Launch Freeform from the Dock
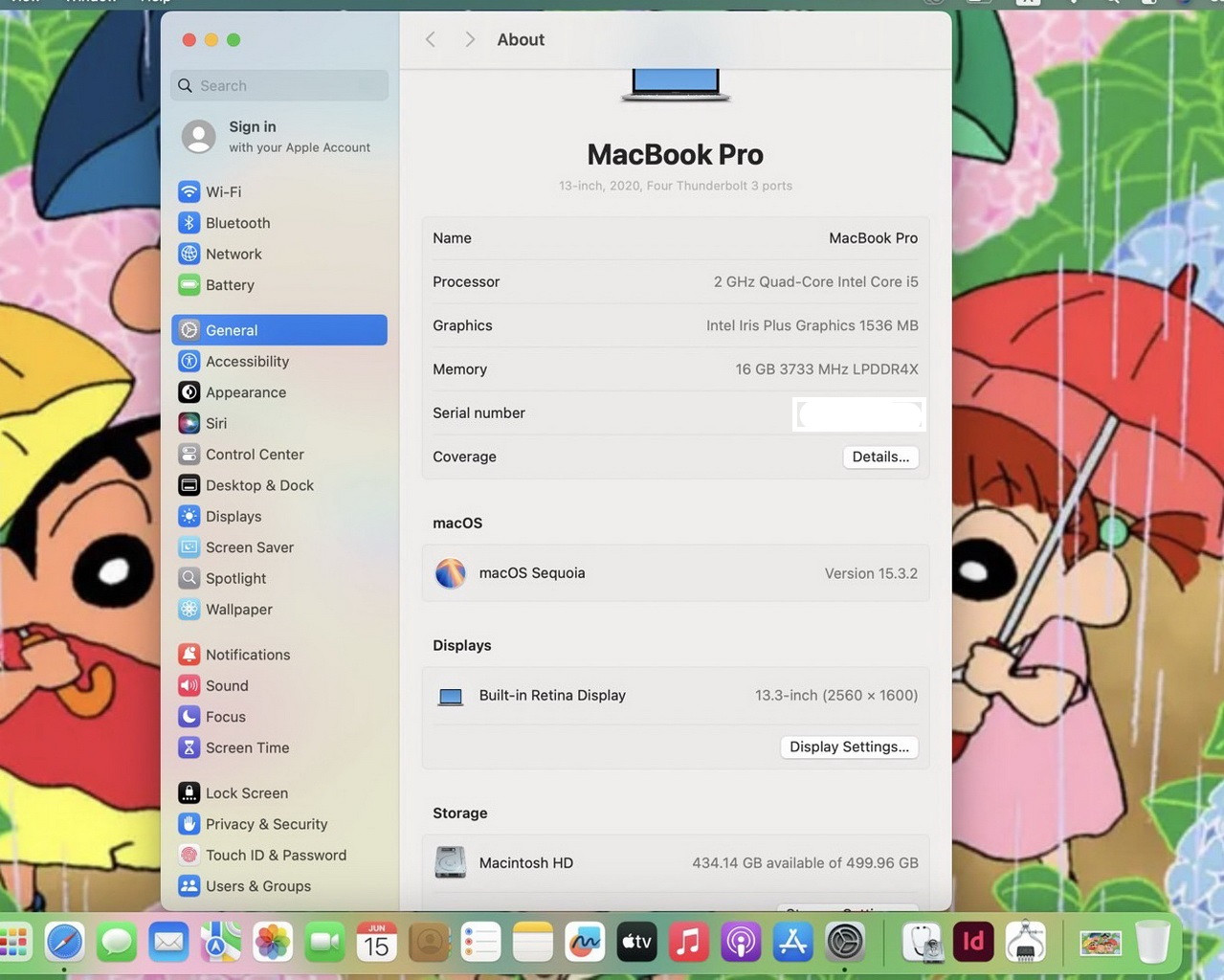 pos(585,943)
